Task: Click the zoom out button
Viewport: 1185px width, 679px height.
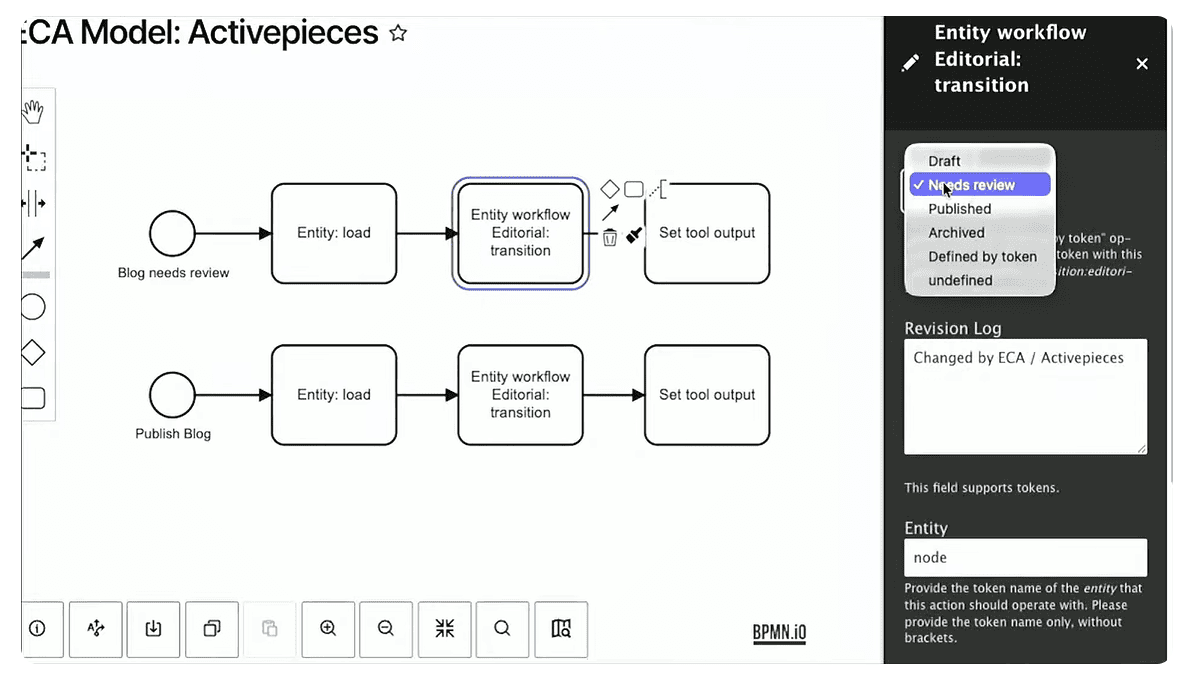Action: tap(386, 628)
